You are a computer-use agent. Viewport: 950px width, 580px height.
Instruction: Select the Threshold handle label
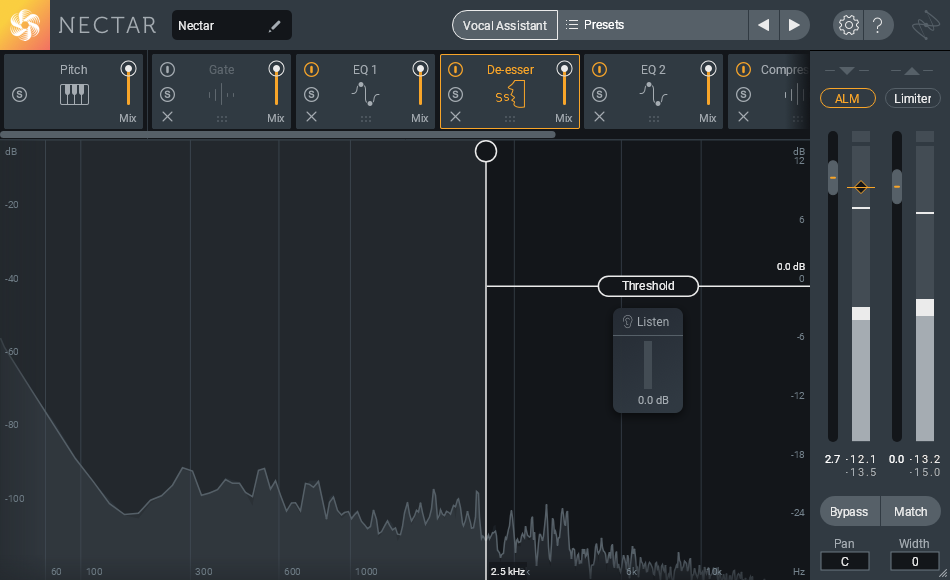point(648,286)
